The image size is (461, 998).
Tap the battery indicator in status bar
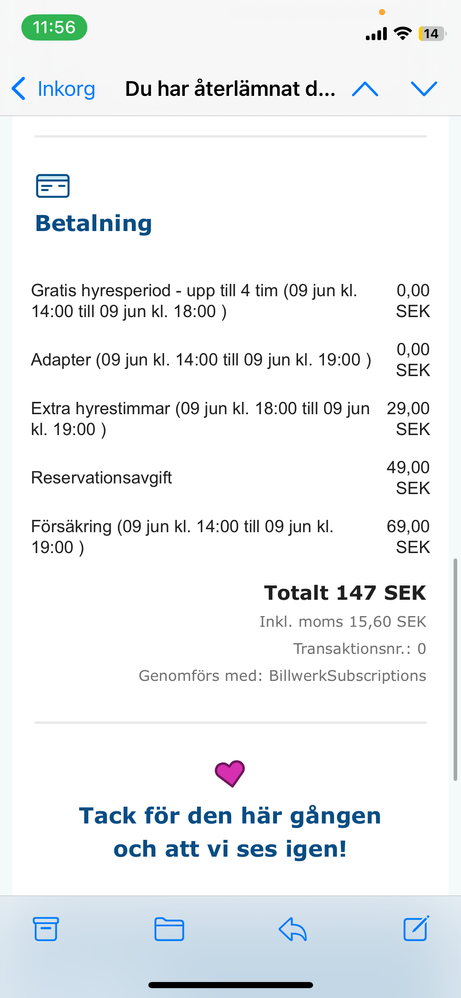pyautogui.click(x=431, y=34)
